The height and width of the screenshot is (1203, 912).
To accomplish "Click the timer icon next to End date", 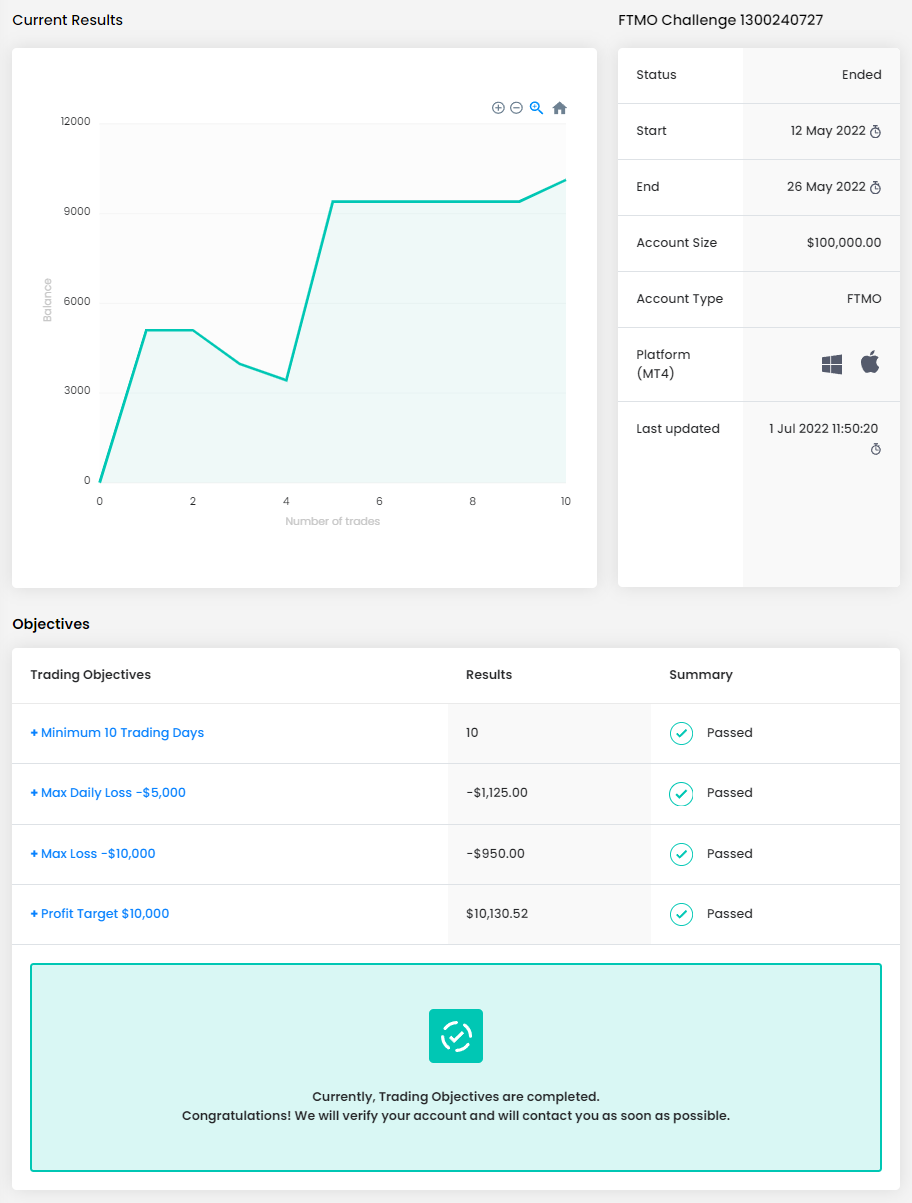I will 875,187.
